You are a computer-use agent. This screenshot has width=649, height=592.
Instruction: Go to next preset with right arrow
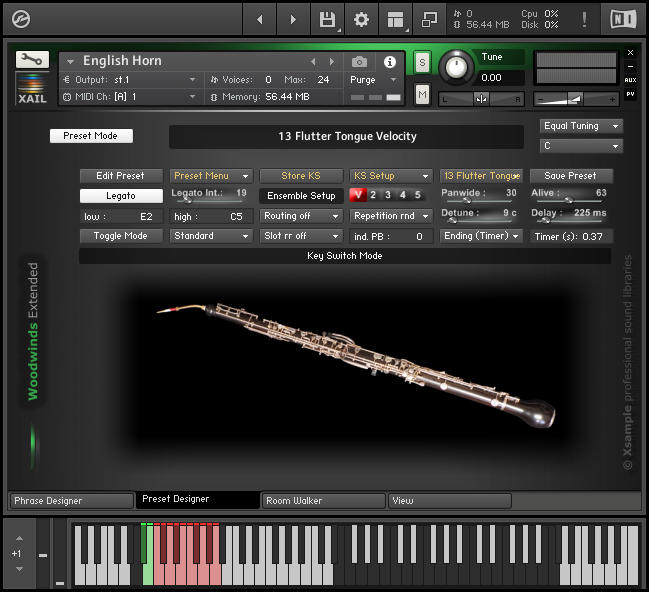click(x=293, y=19)
